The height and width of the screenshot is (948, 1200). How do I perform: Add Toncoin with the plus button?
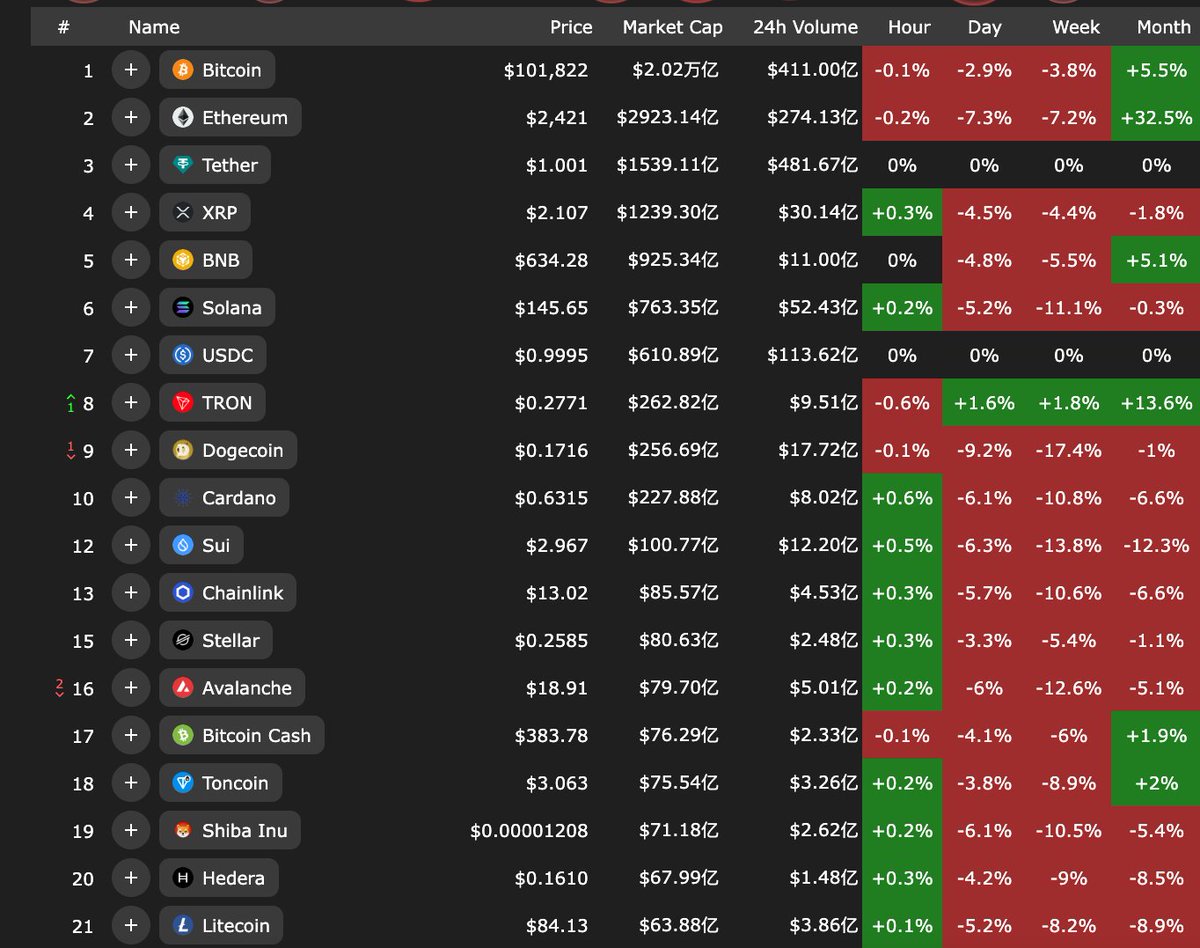pyautogui.click(x=130, y=783)
